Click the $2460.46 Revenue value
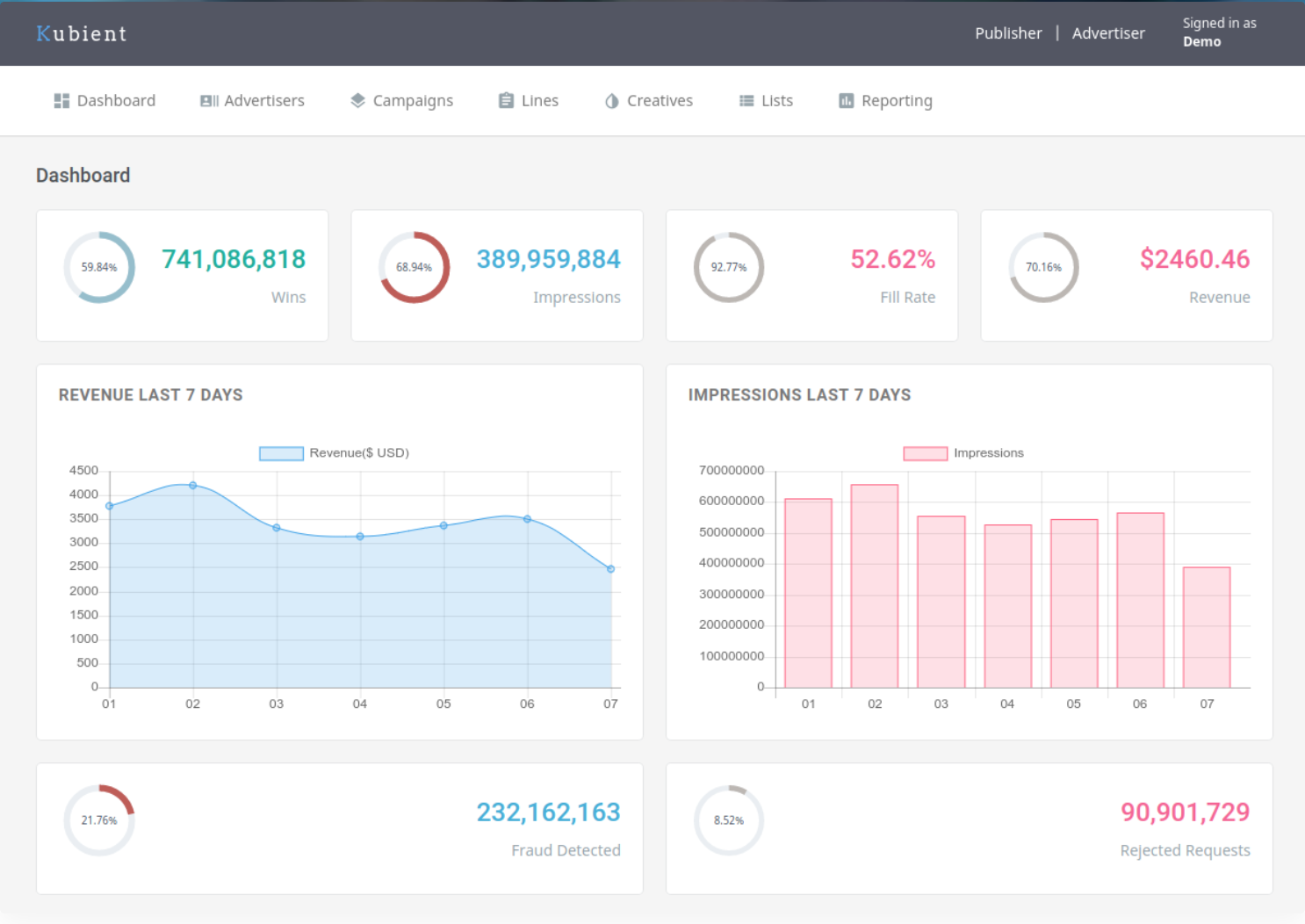Screen dimensions: 1305x924 click(1194, 259)
